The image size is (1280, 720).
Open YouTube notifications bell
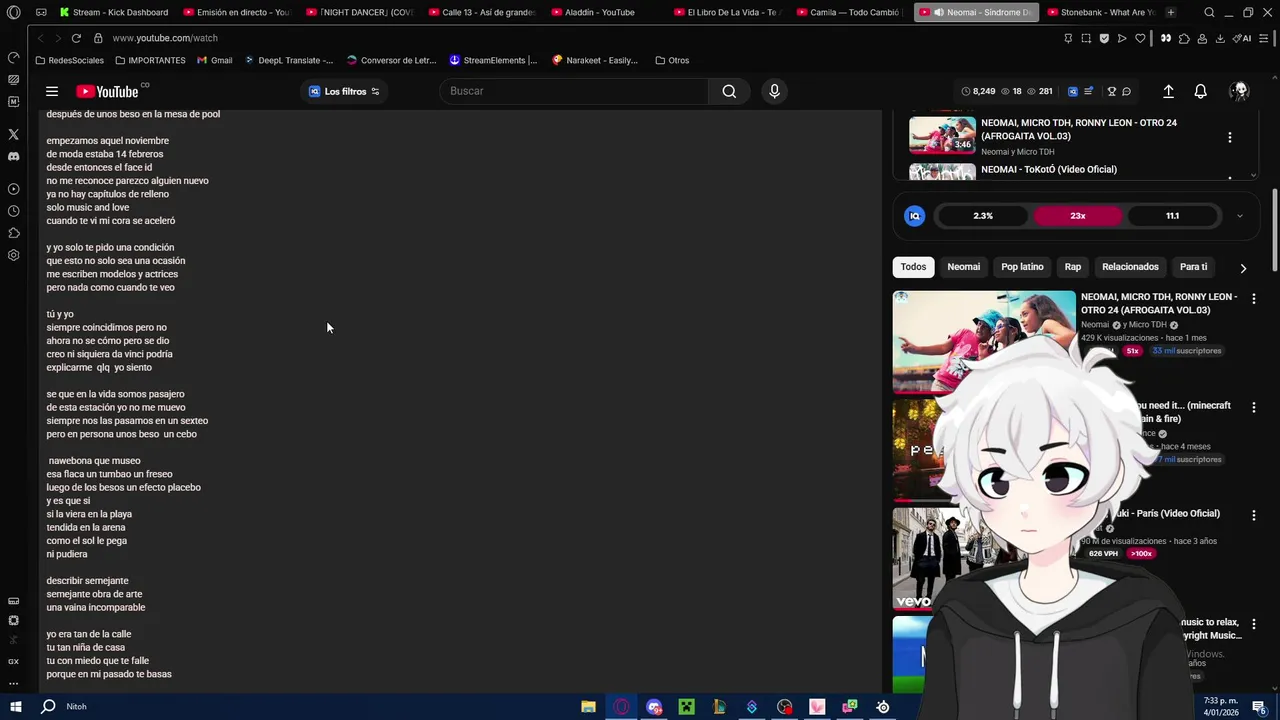click(x=1200, y=91)
